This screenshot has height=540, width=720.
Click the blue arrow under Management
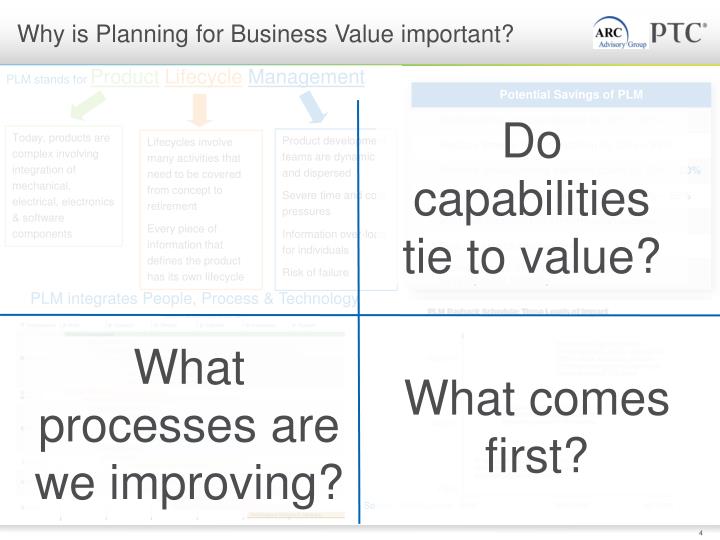[313, 107]
